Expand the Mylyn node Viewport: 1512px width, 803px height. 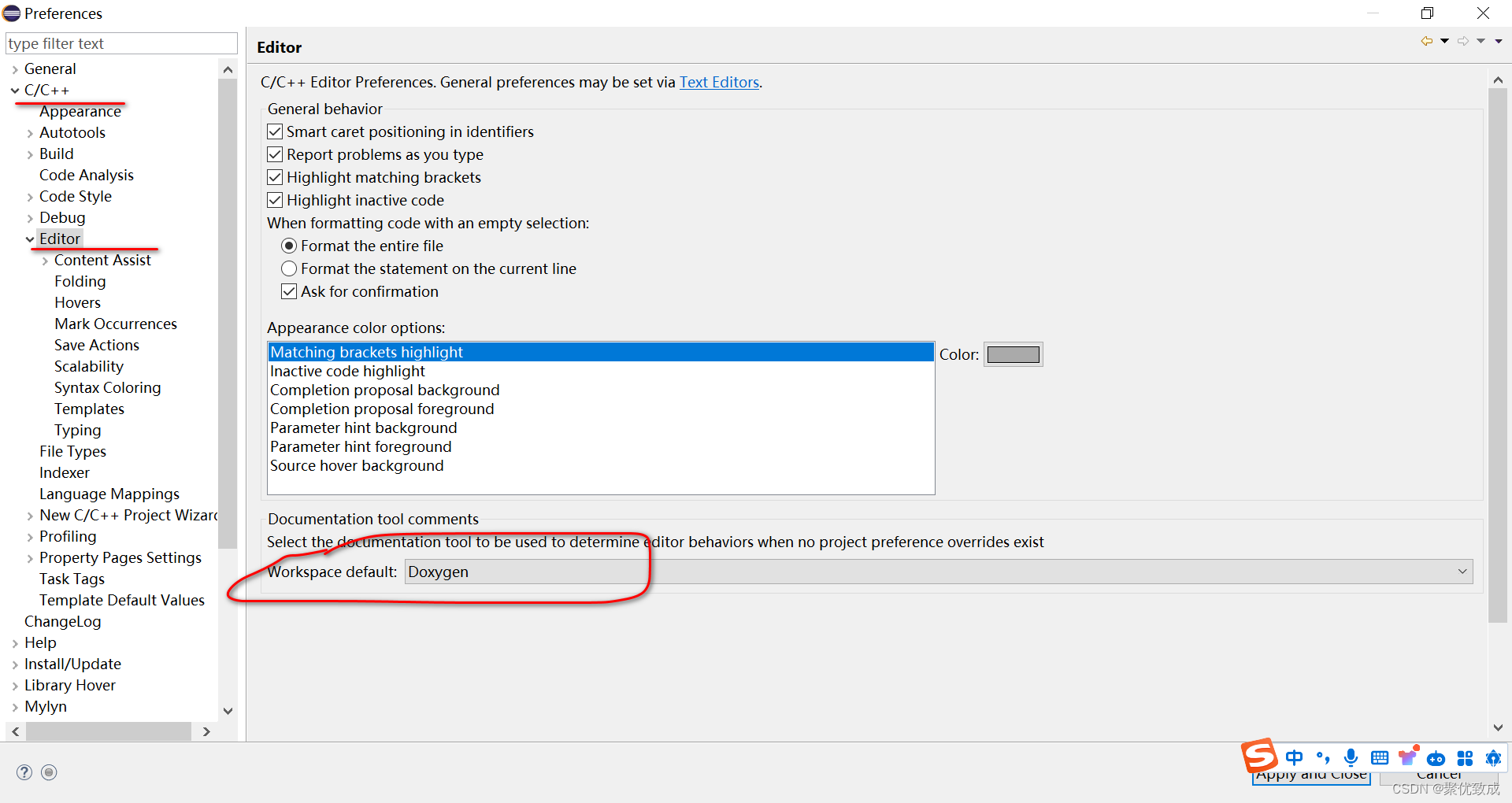pyautogui.click(x=15, y=707)
